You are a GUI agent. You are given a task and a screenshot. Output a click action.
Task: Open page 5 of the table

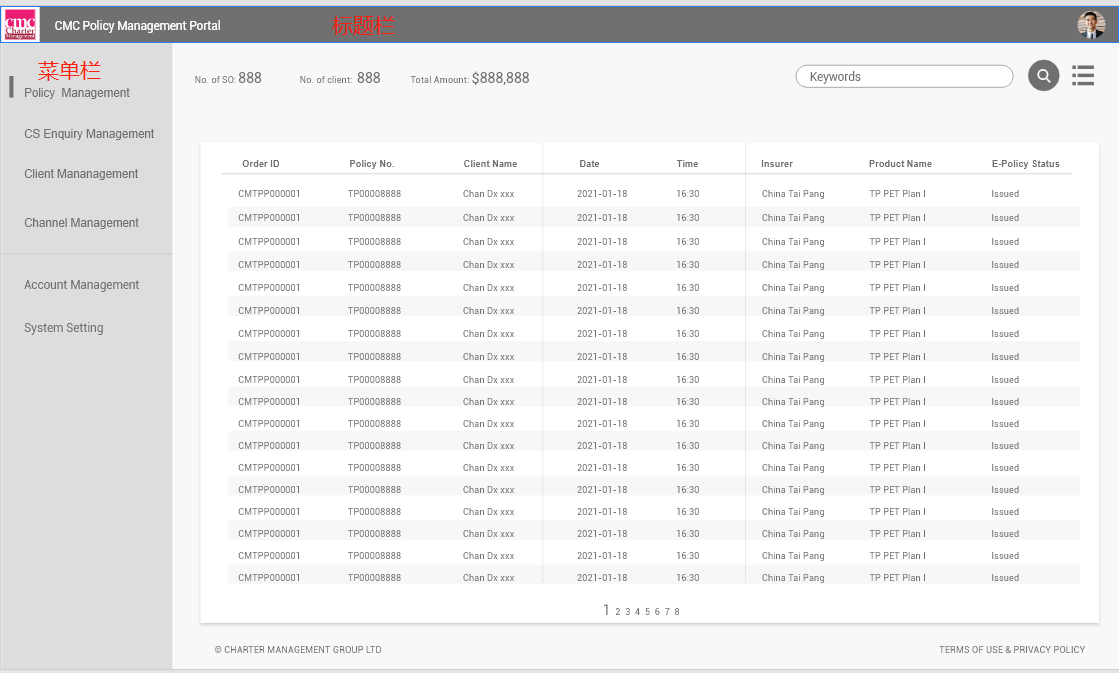647,612
